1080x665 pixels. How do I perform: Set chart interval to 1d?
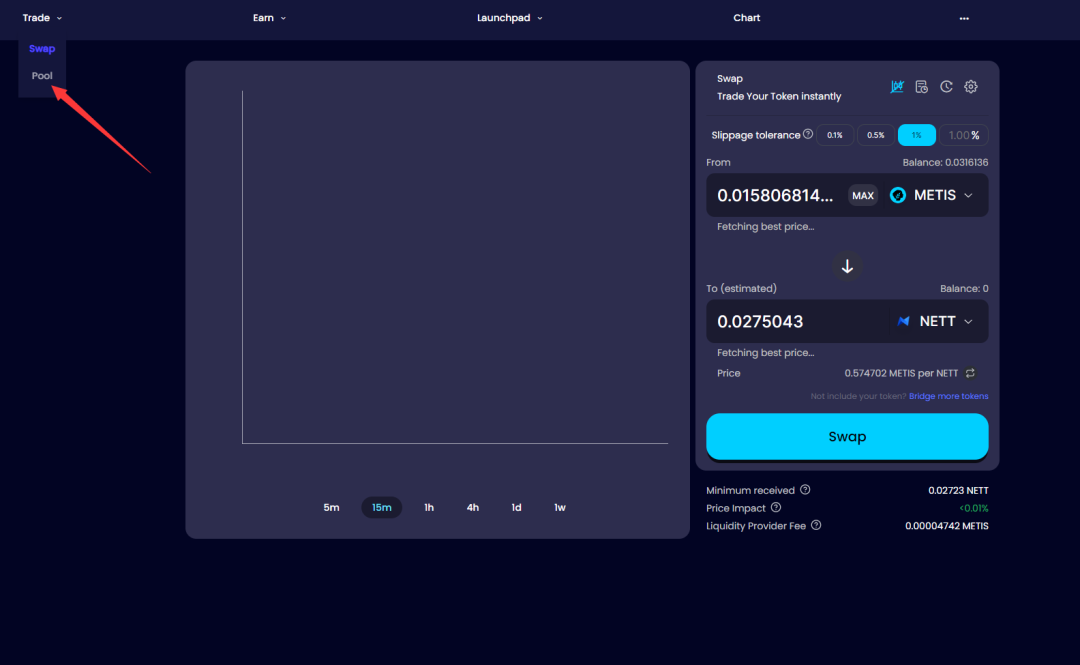tap(516, 507)
